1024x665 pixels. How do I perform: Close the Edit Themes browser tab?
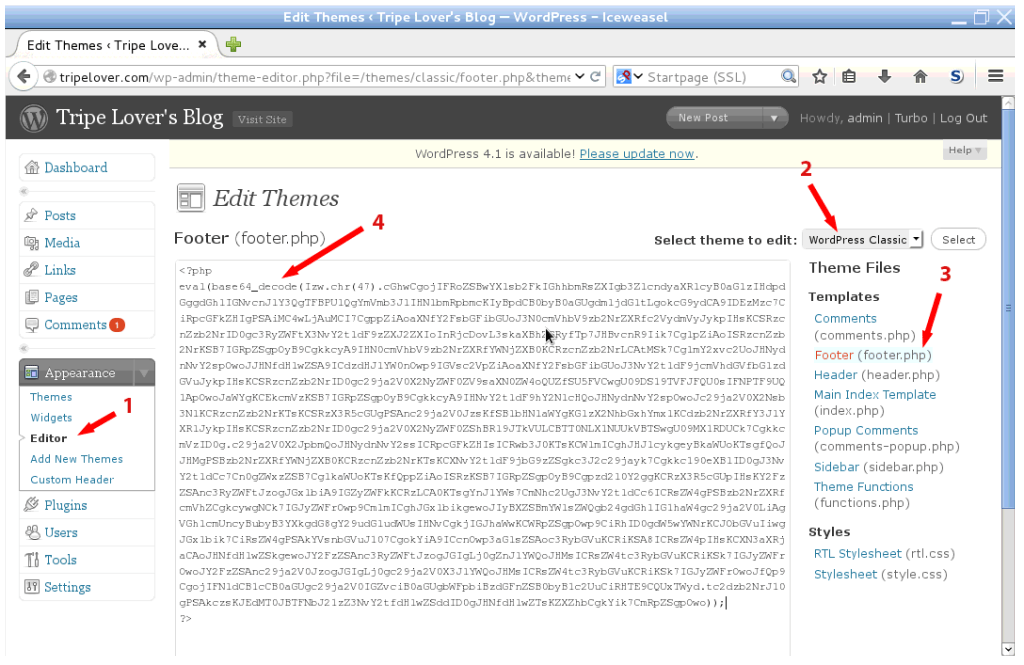pos(202,44)
